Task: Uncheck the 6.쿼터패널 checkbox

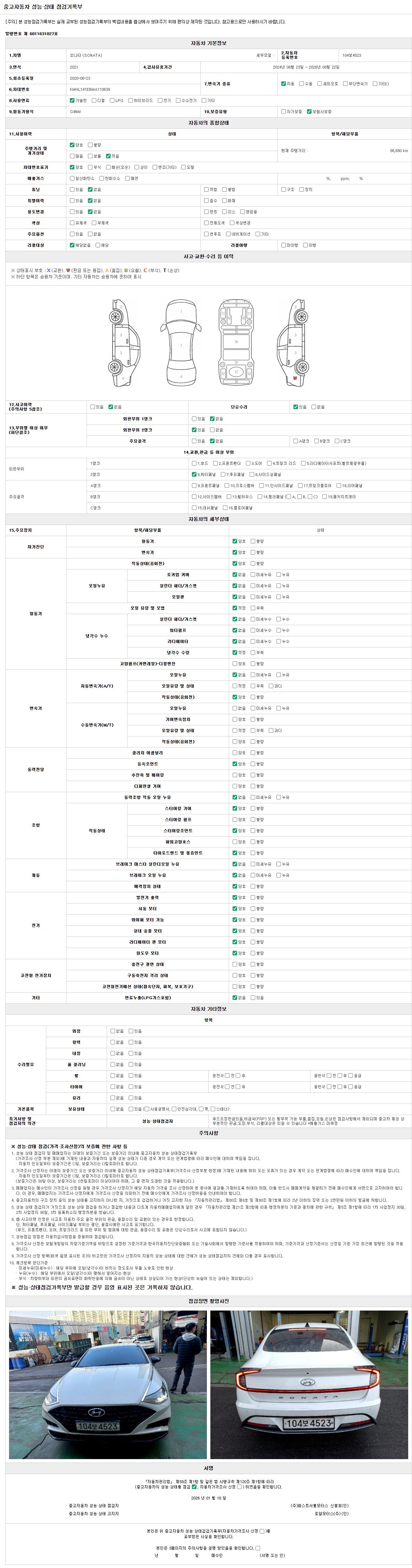Action: 194,474
